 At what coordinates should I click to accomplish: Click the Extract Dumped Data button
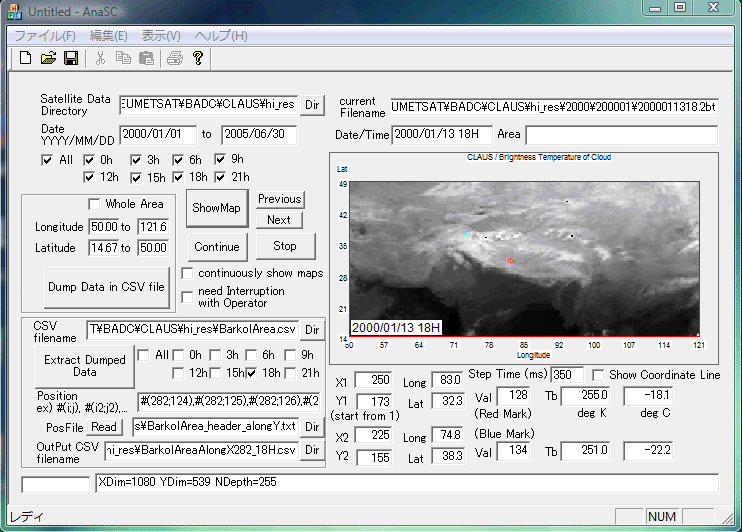[85, 366]
